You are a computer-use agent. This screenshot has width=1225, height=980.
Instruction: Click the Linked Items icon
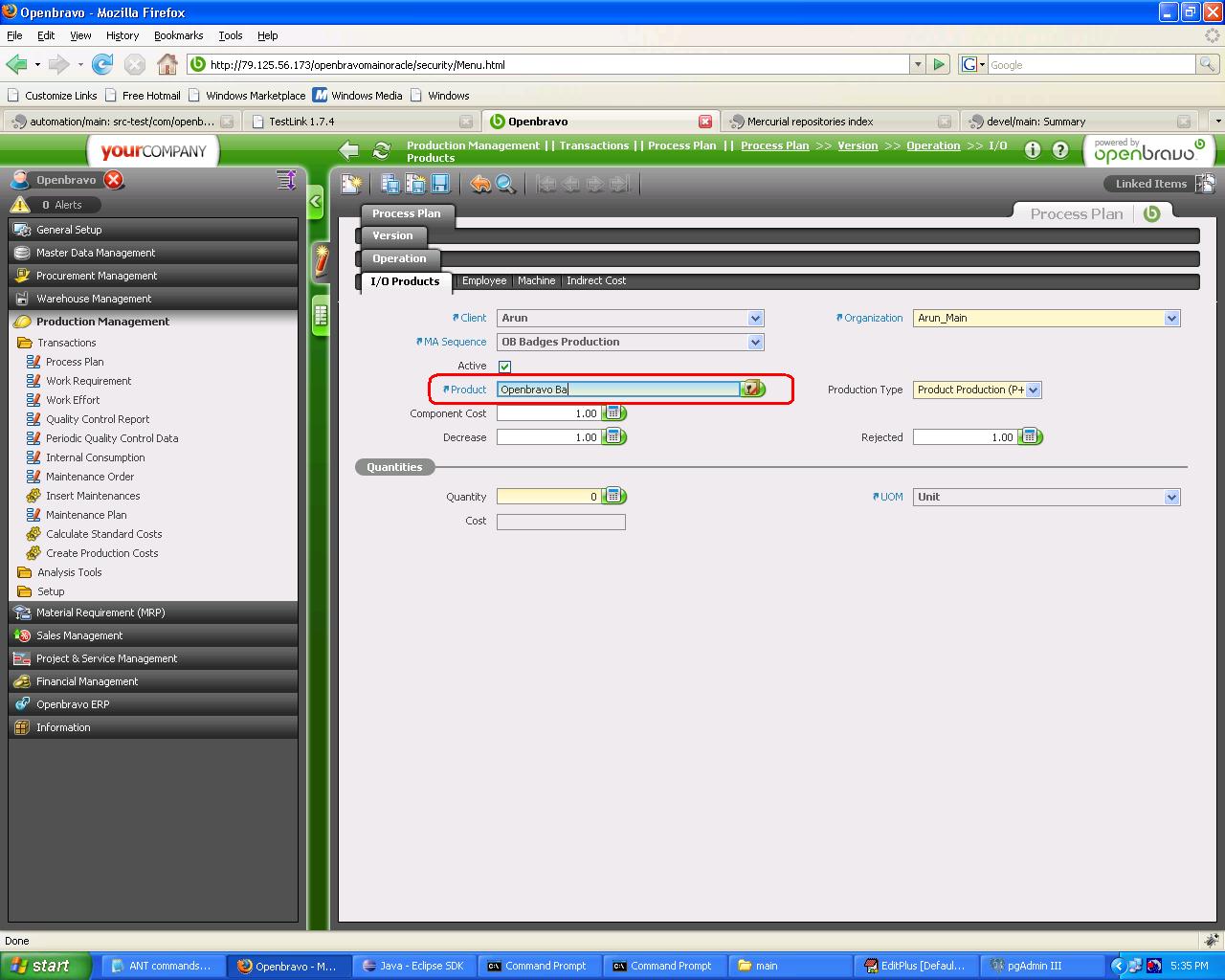(x=1205, y=183)
